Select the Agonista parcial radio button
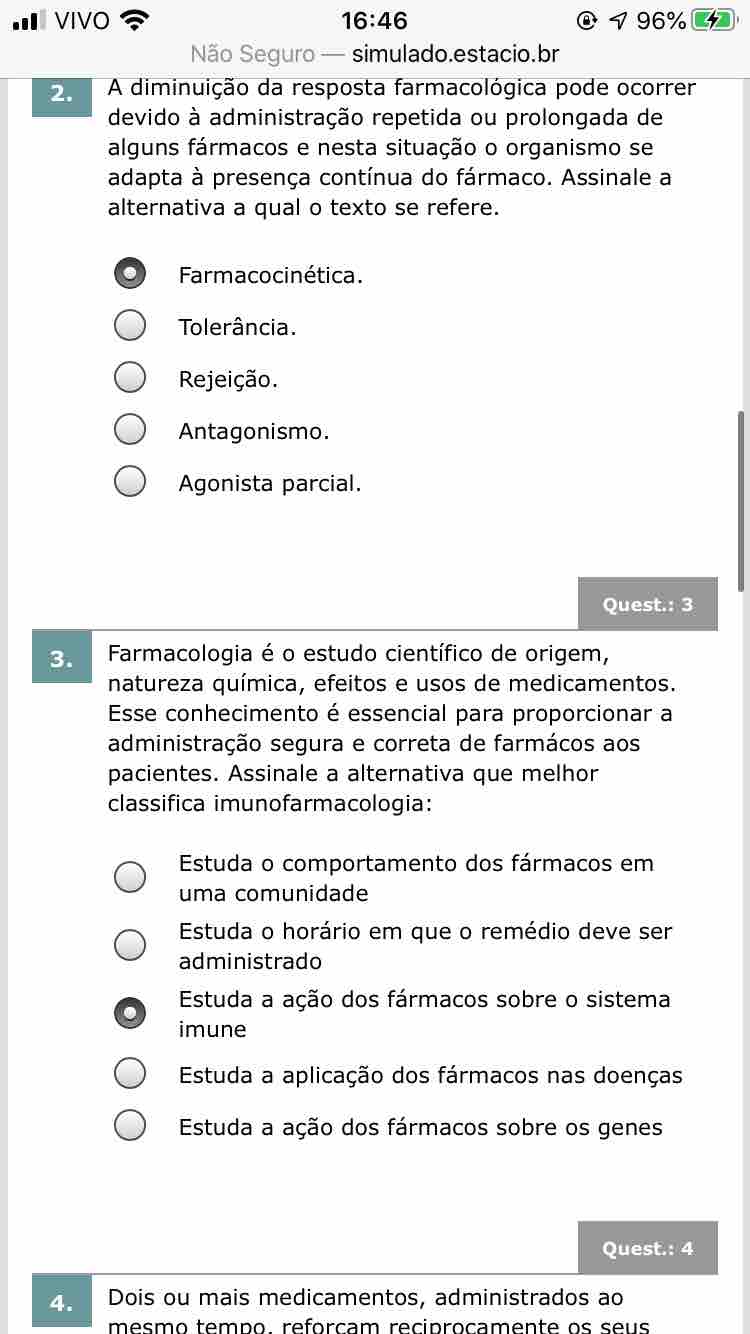The image size is (750, 1334). [130, 482]
